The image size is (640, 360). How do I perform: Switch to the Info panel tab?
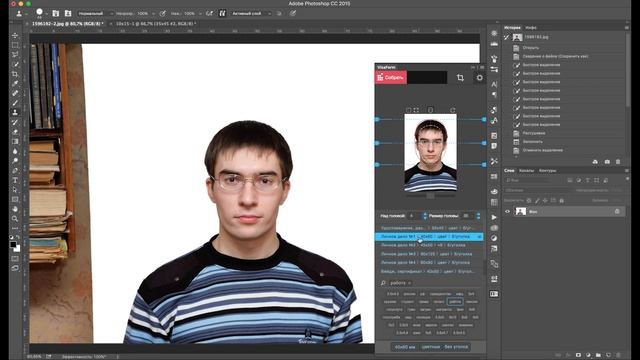531,27
